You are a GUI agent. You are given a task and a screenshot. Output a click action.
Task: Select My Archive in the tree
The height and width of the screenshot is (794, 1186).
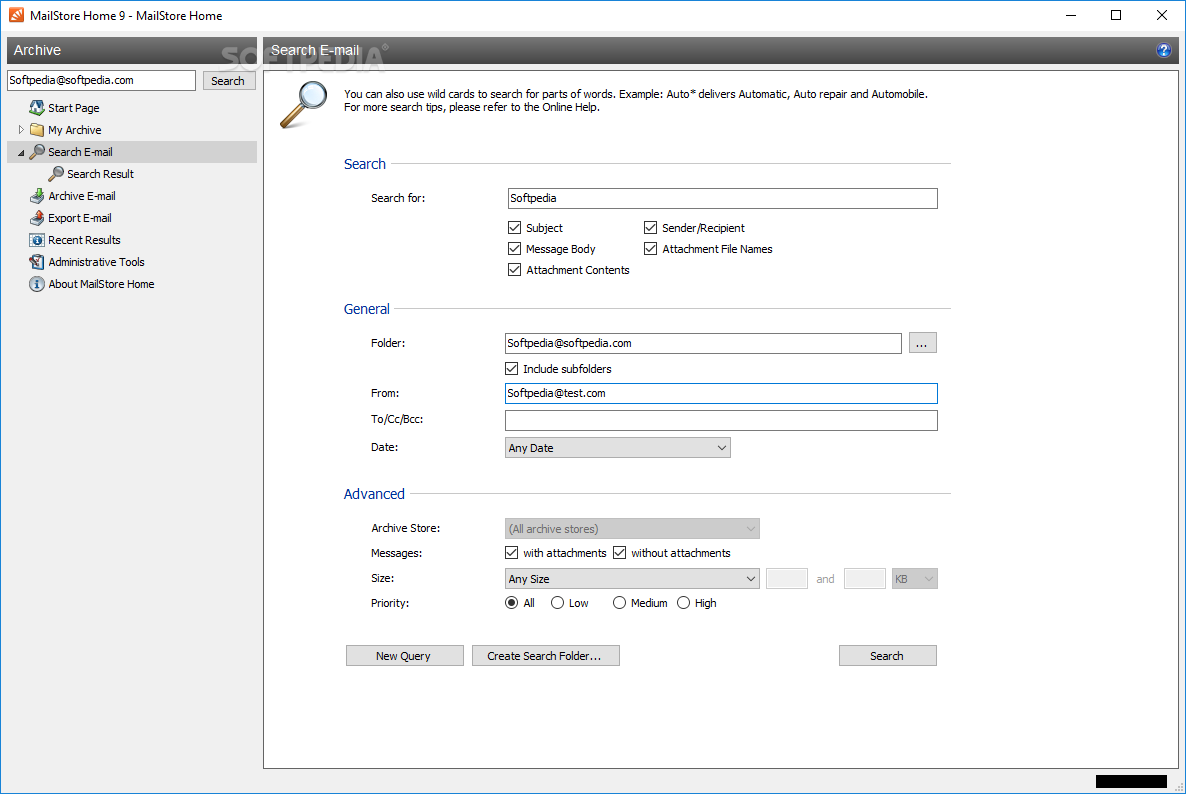(x=74, y=130)
